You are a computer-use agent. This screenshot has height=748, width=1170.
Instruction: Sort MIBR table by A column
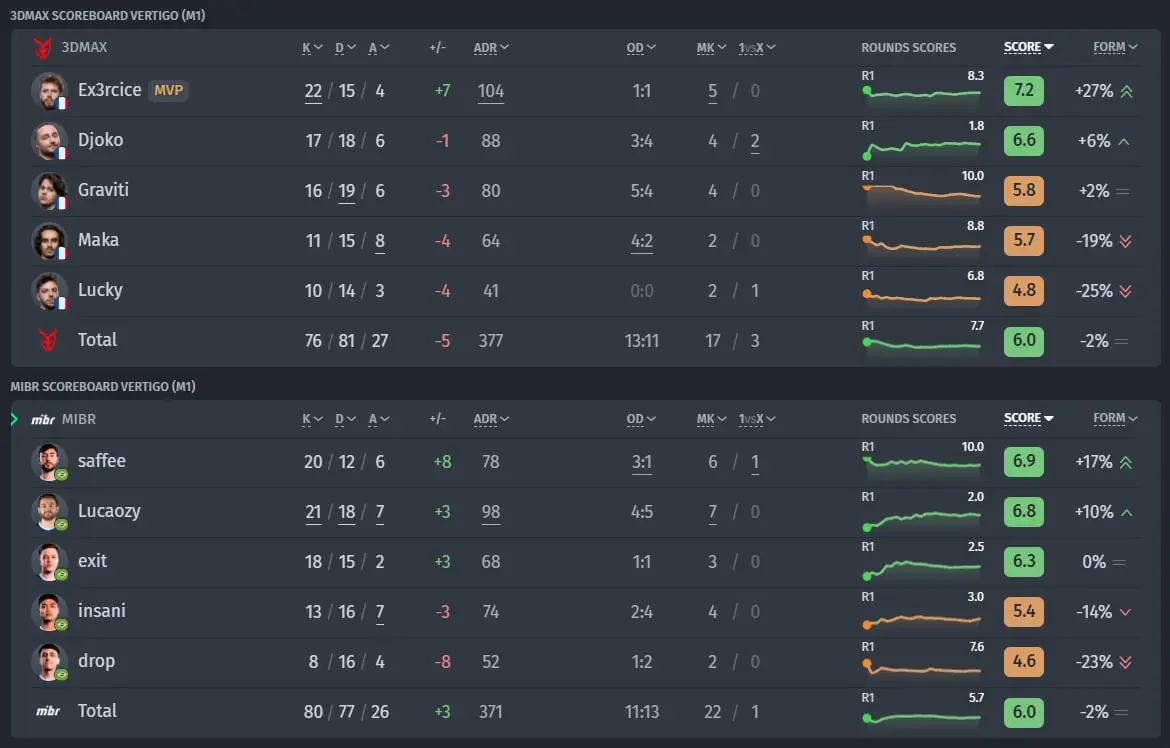[x=378, y=419]
